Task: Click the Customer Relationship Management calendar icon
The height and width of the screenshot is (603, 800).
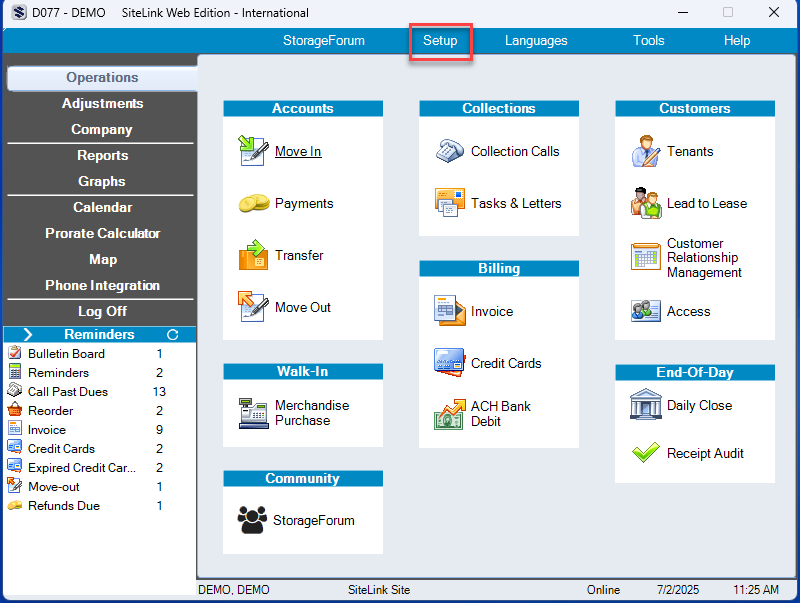Action: (x=645, y=256)
